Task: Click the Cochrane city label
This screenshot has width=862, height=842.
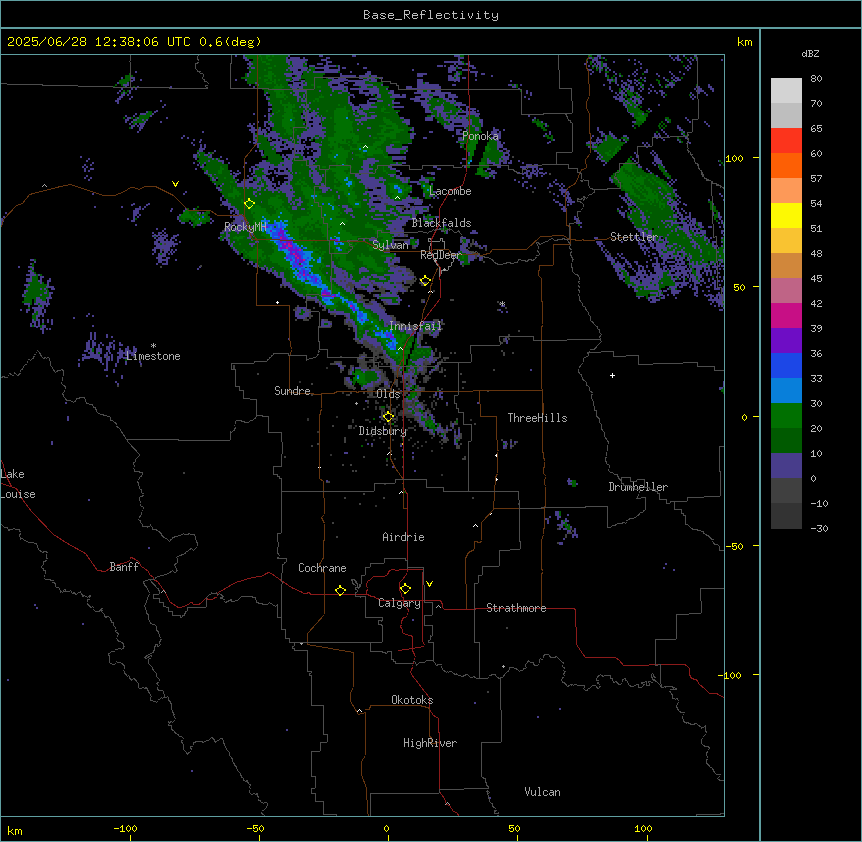Action: pyautogui.click(x=322, y=568)
